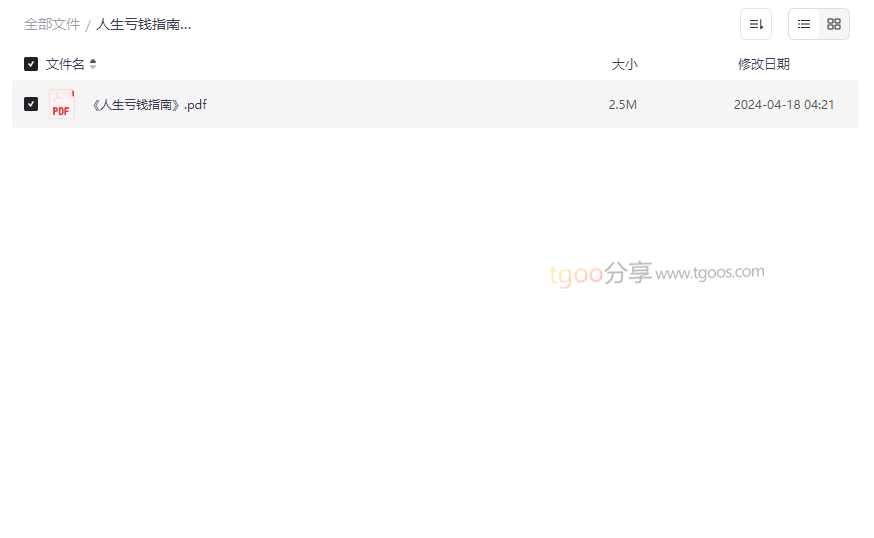Click the 2024-04-18 04:21 modified date

tap(784, 105)
